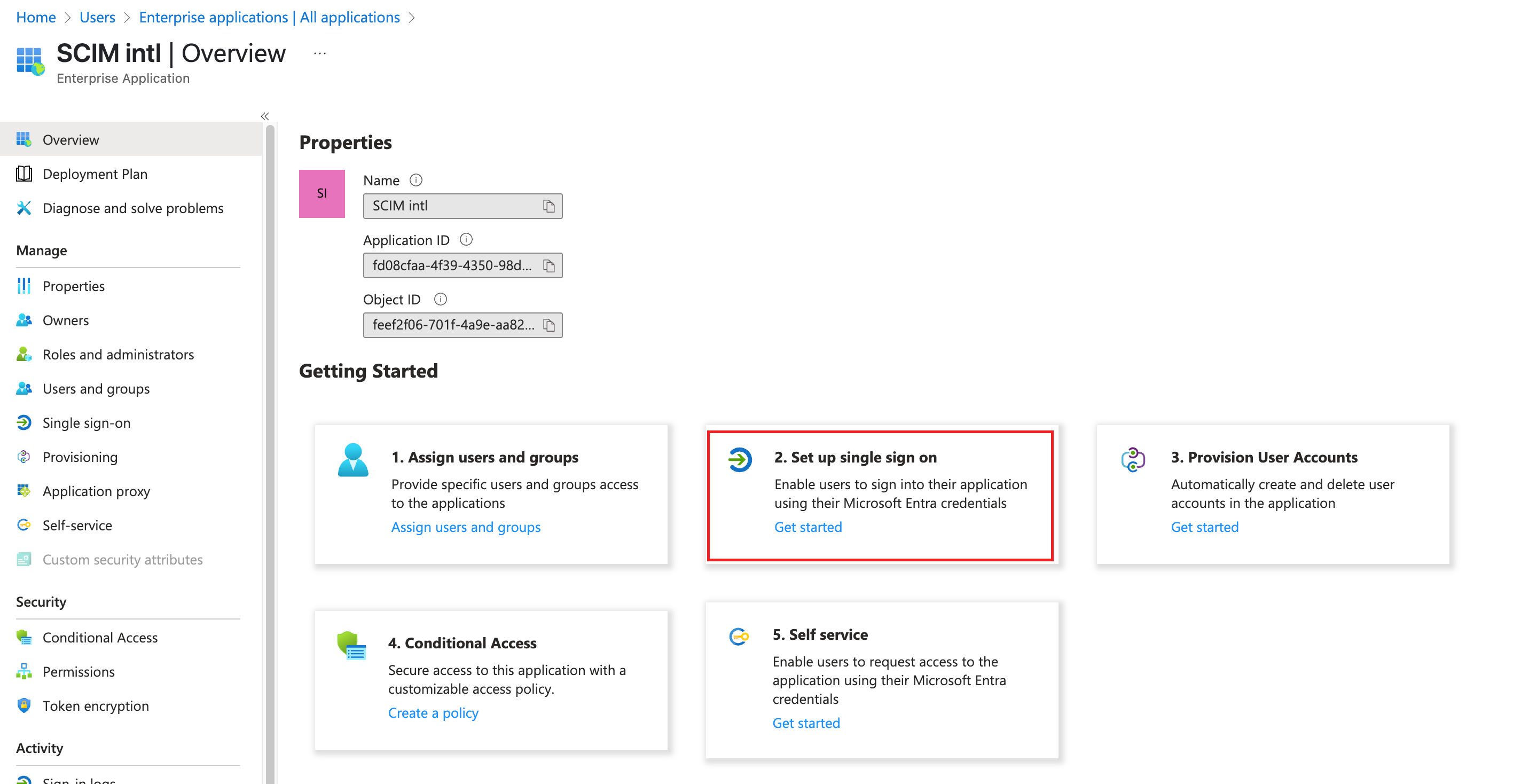Click the sidebar vertical scrollbar

(x=270, y=449)
